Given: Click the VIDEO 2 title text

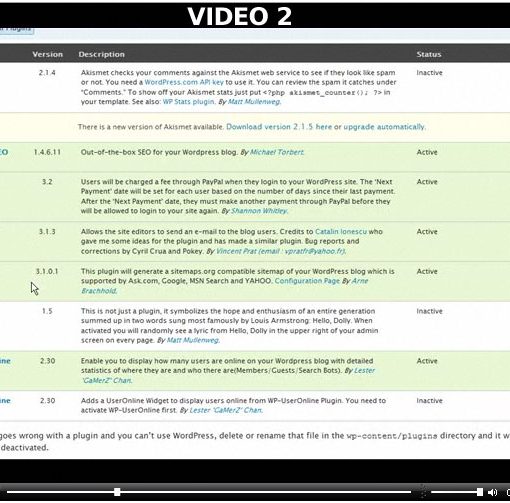Looking at the screenshot, I should click(239, 16).
